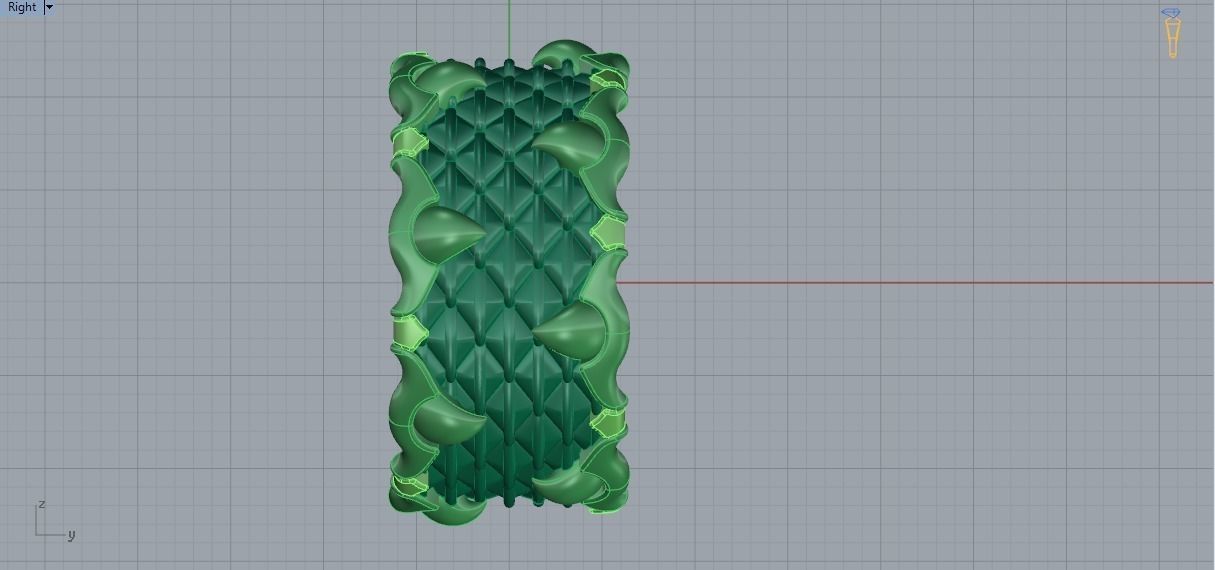Select the green 3D lattice model
Image resolution: width=1215 pixels, height=570 pixels.
click(x=509, y=282)
